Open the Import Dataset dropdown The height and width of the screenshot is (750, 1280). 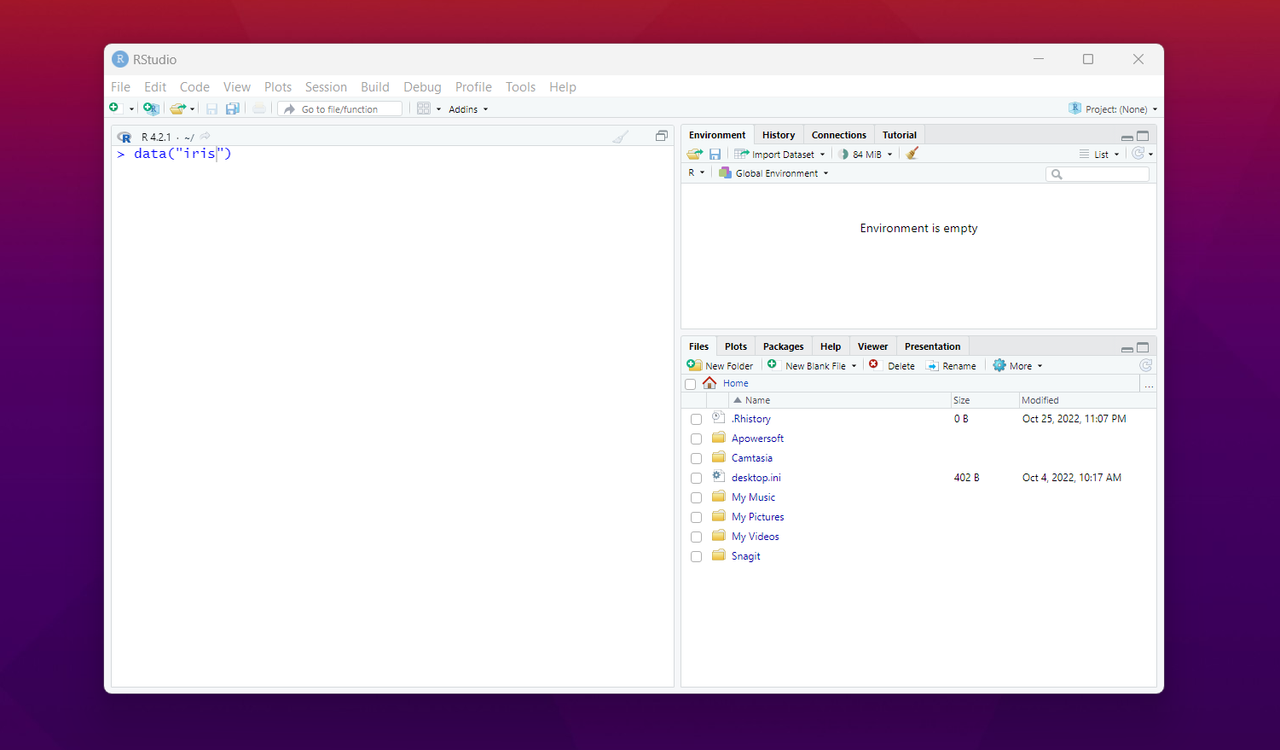pyautogui.click(x=780, y=154)
